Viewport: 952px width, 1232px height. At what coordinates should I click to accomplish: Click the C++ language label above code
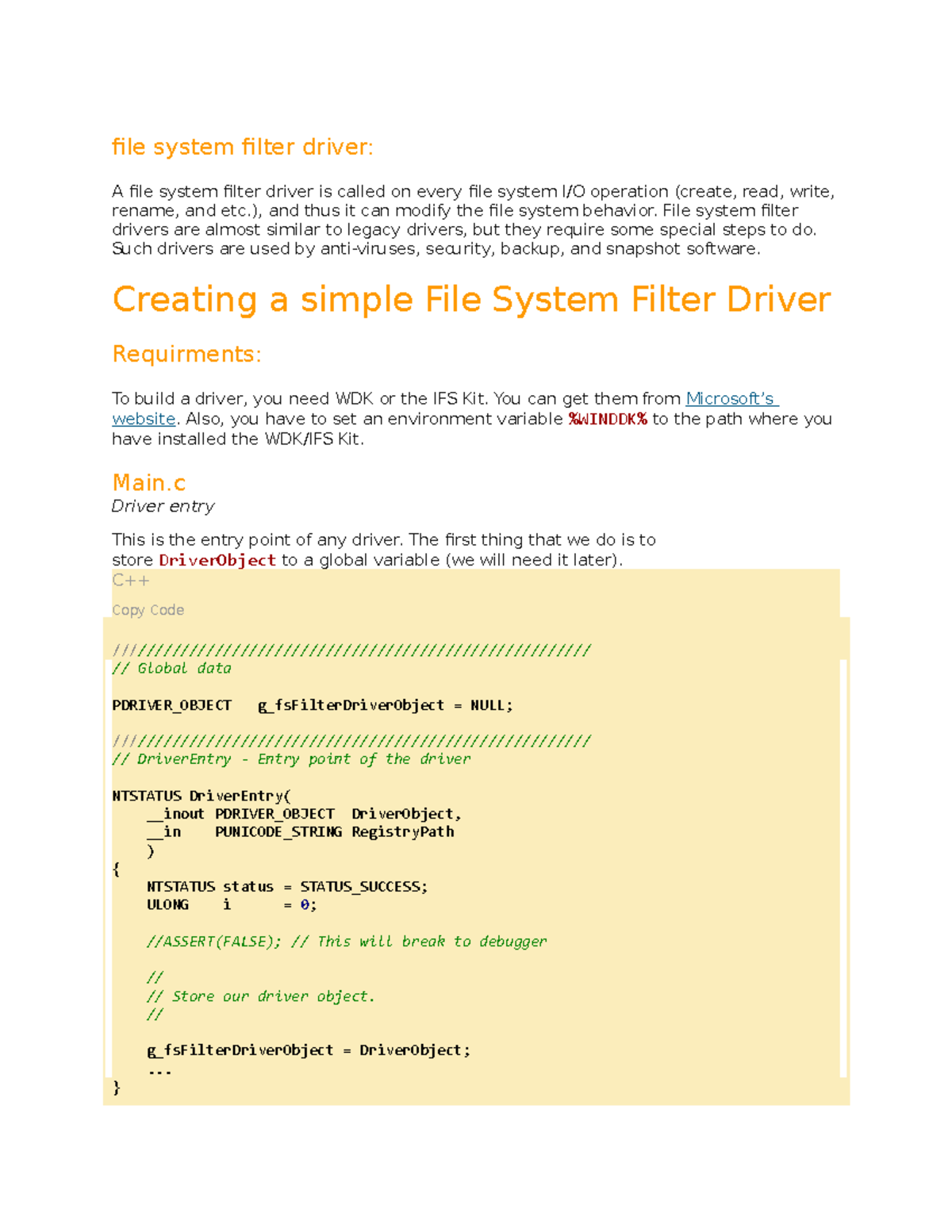coord(130,581)
